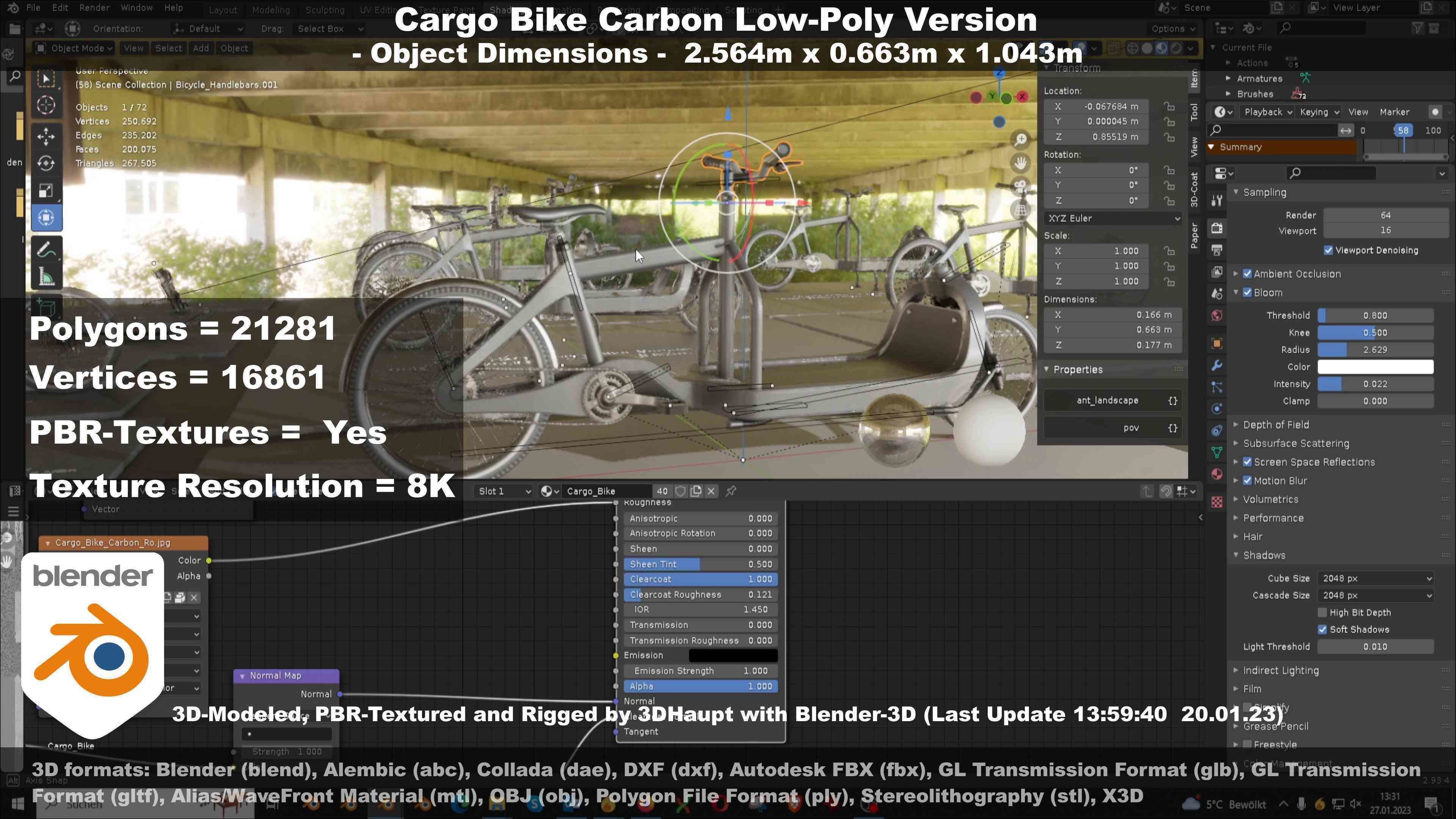Screen dimensions: 1456x819
Task: Open the Object Data properties tab (green triangle)
Action: click(x=1217, y=452)
